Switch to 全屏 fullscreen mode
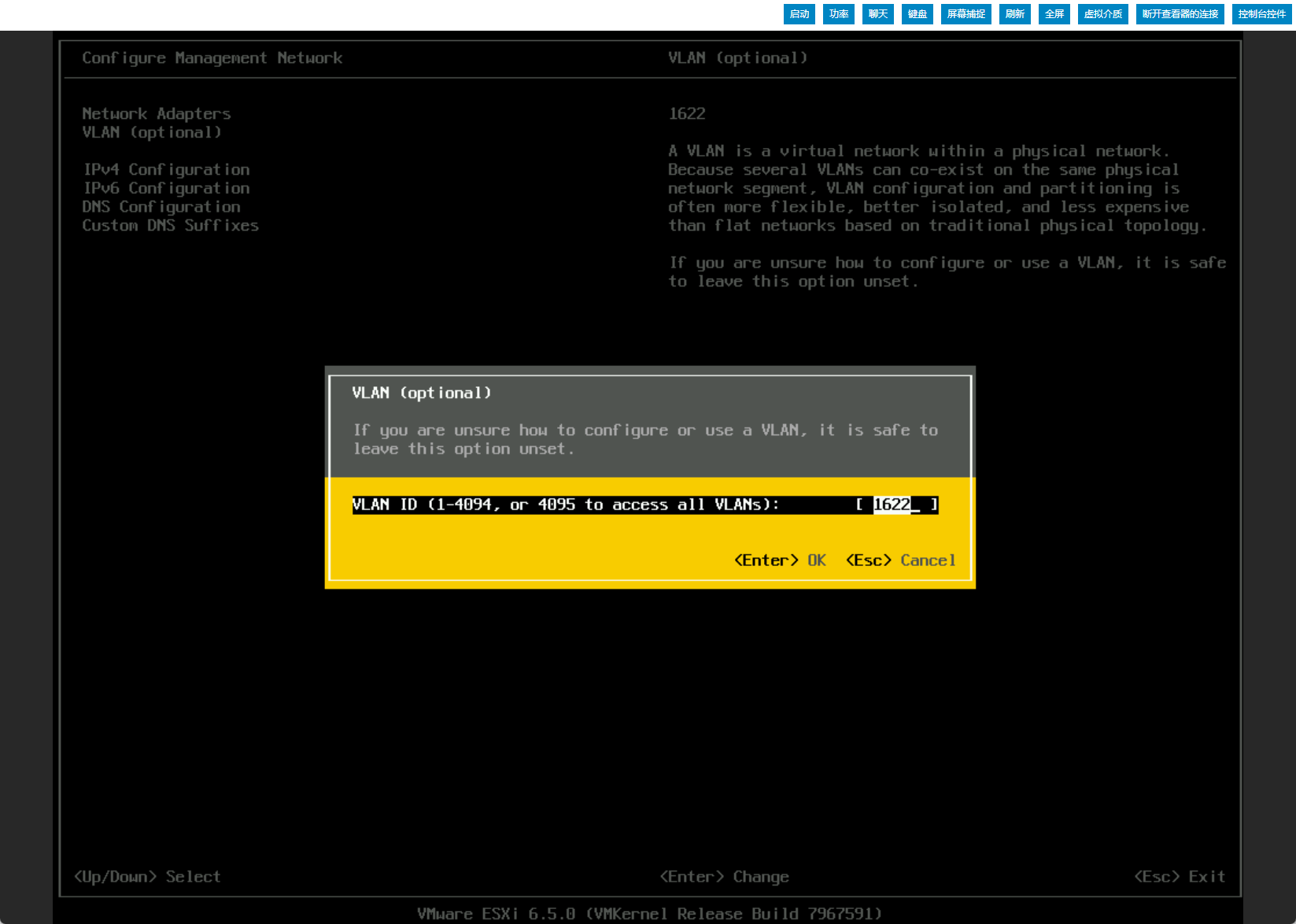Viewport: 1296px width, 924px height. click(1054, 14)
